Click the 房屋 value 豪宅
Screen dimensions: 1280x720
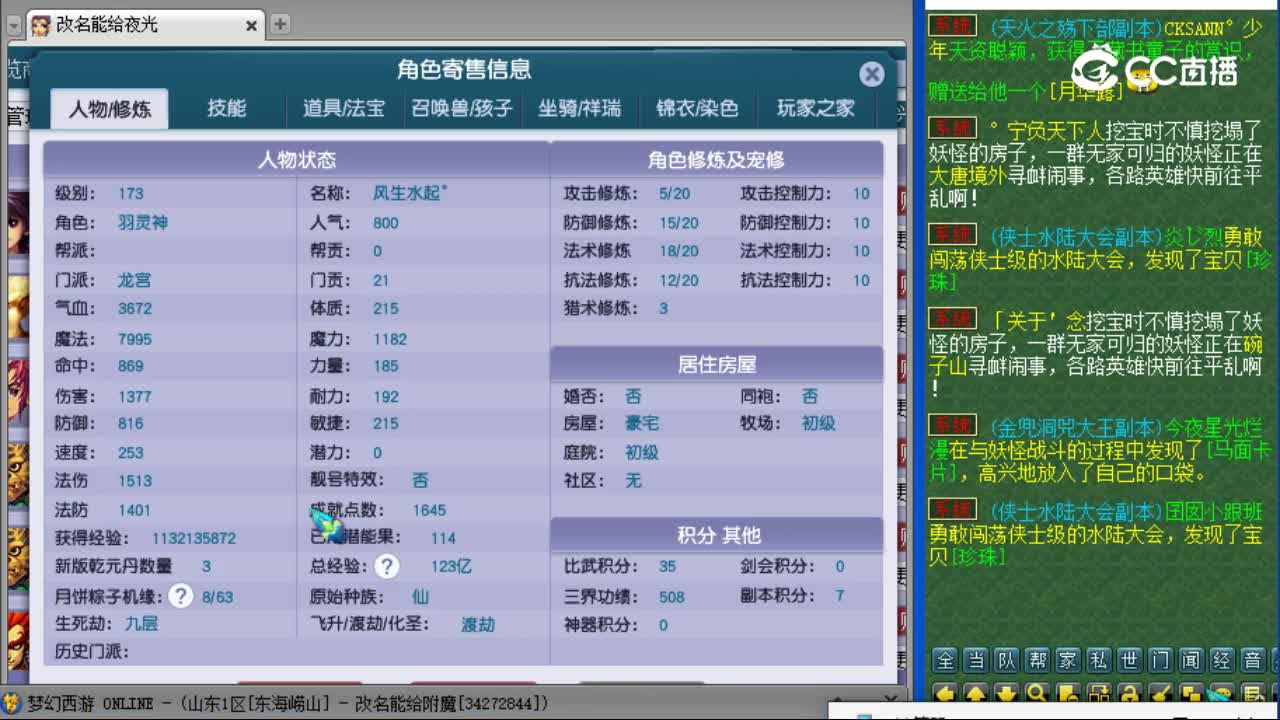coord(642,424)
